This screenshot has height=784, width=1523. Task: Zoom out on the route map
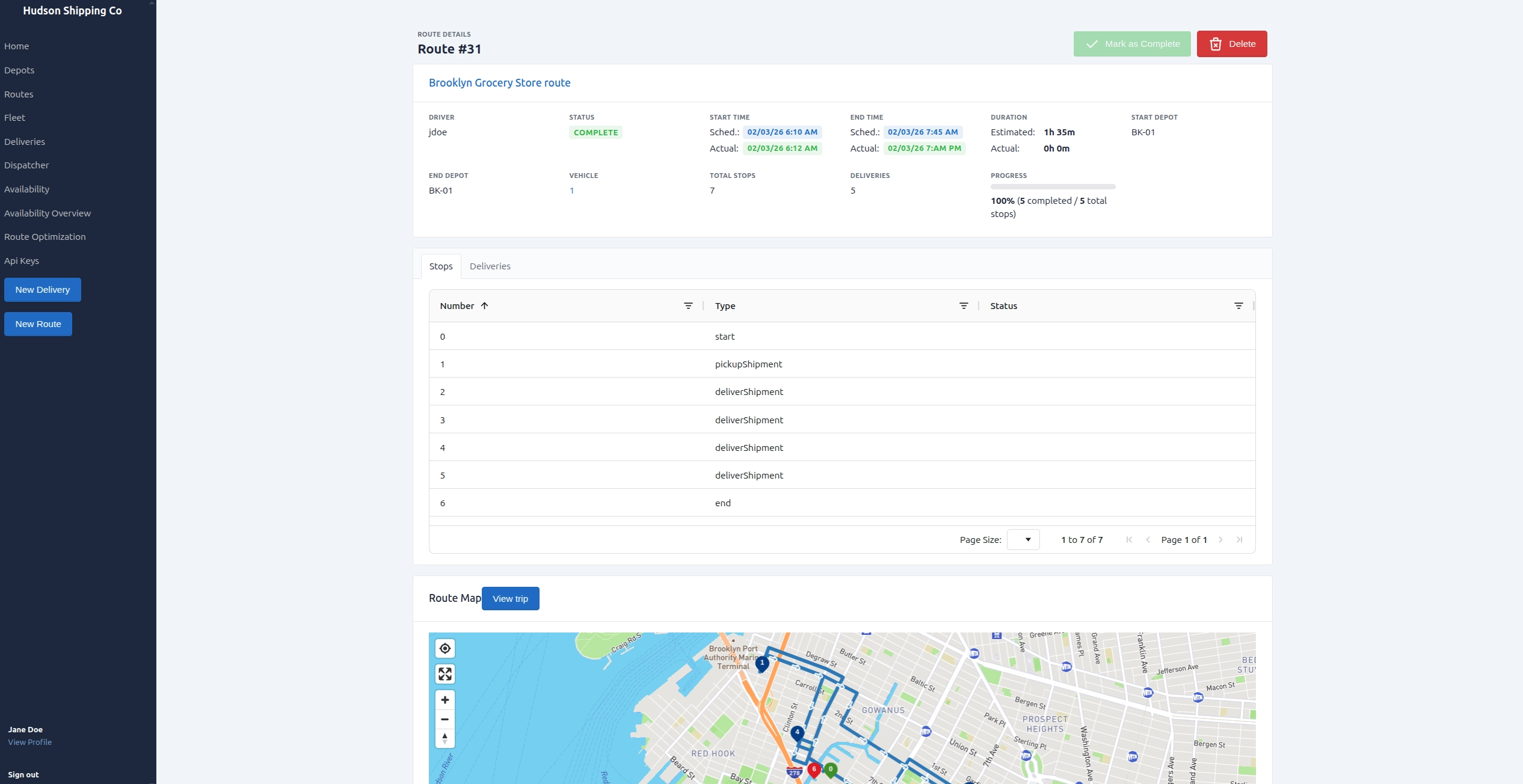pos(445,719)
